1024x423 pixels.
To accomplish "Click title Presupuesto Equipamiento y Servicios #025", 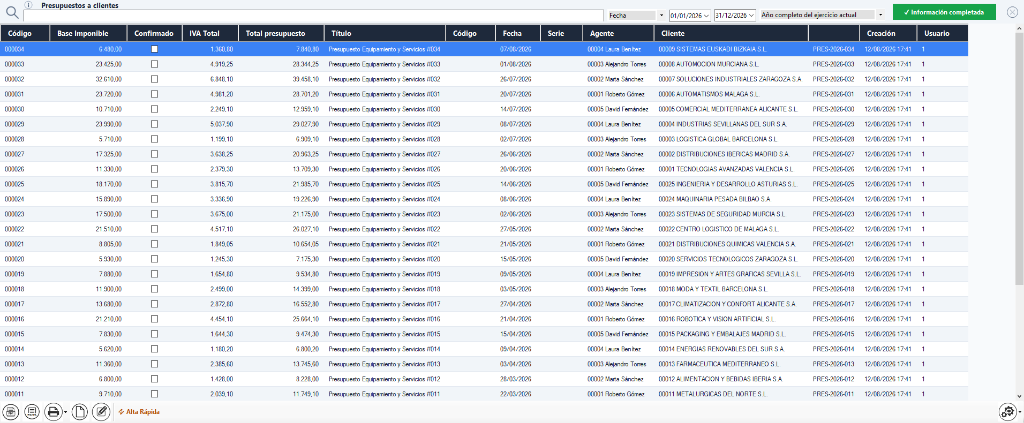I will coord(384,184).
